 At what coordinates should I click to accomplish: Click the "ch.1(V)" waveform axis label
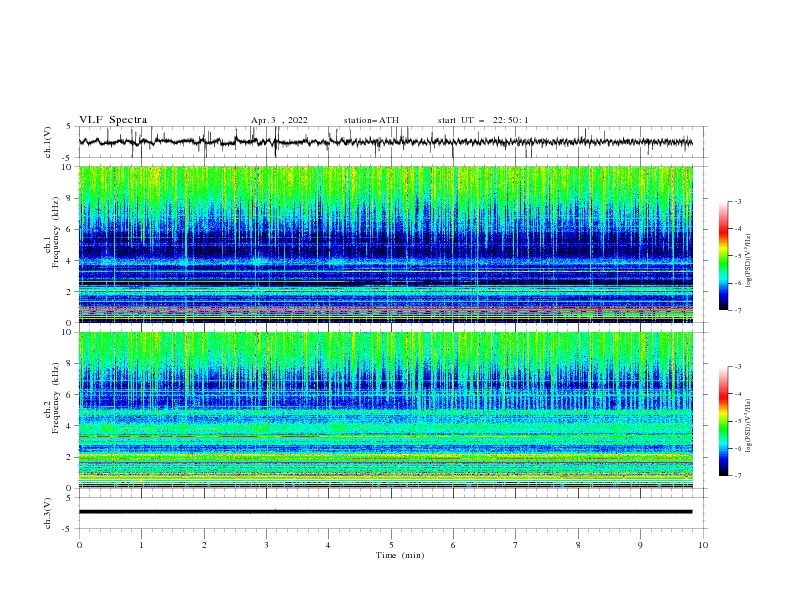pyautogui.click(x=48, y=142)
